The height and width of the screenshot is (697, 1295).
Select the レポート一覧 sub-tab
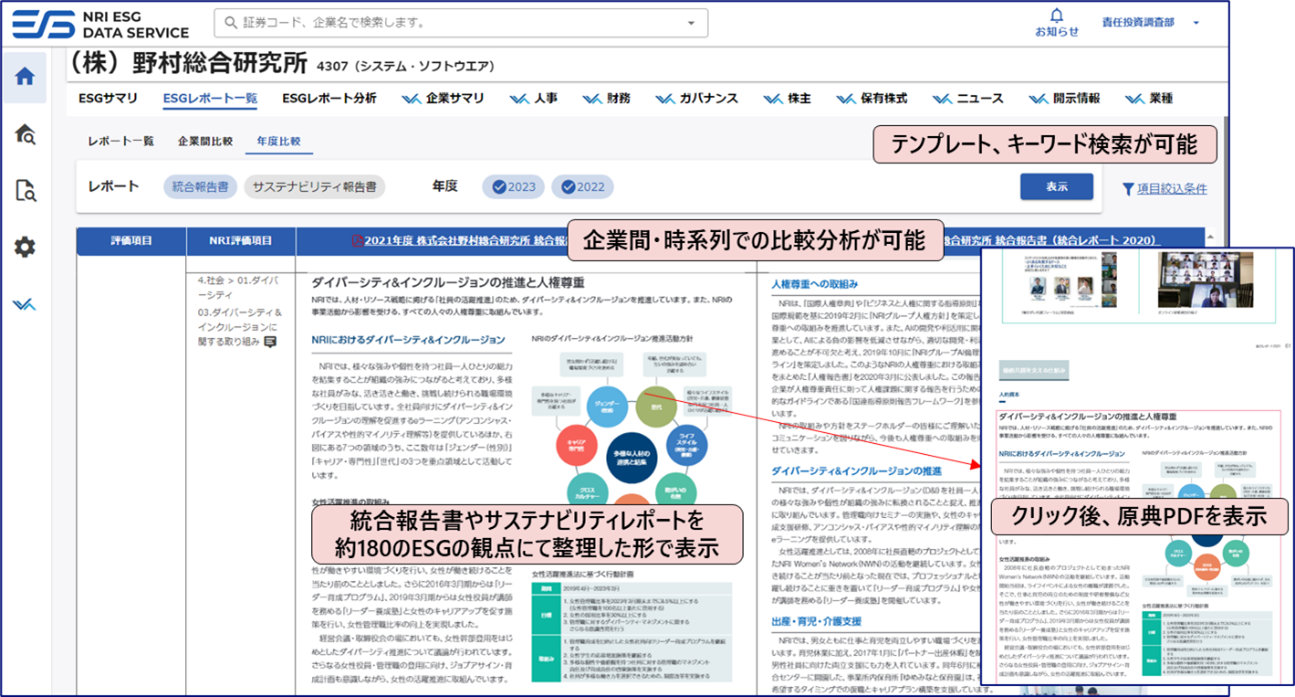click(x=120, y=141)
